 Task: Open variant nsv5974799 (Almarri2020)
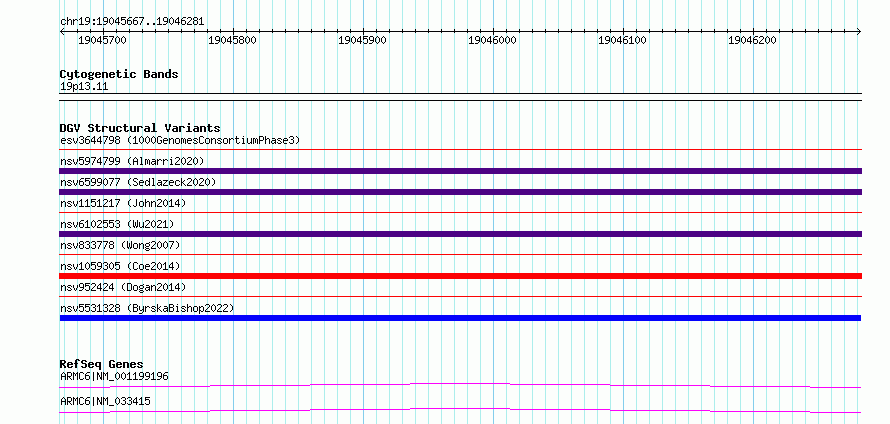132,161
